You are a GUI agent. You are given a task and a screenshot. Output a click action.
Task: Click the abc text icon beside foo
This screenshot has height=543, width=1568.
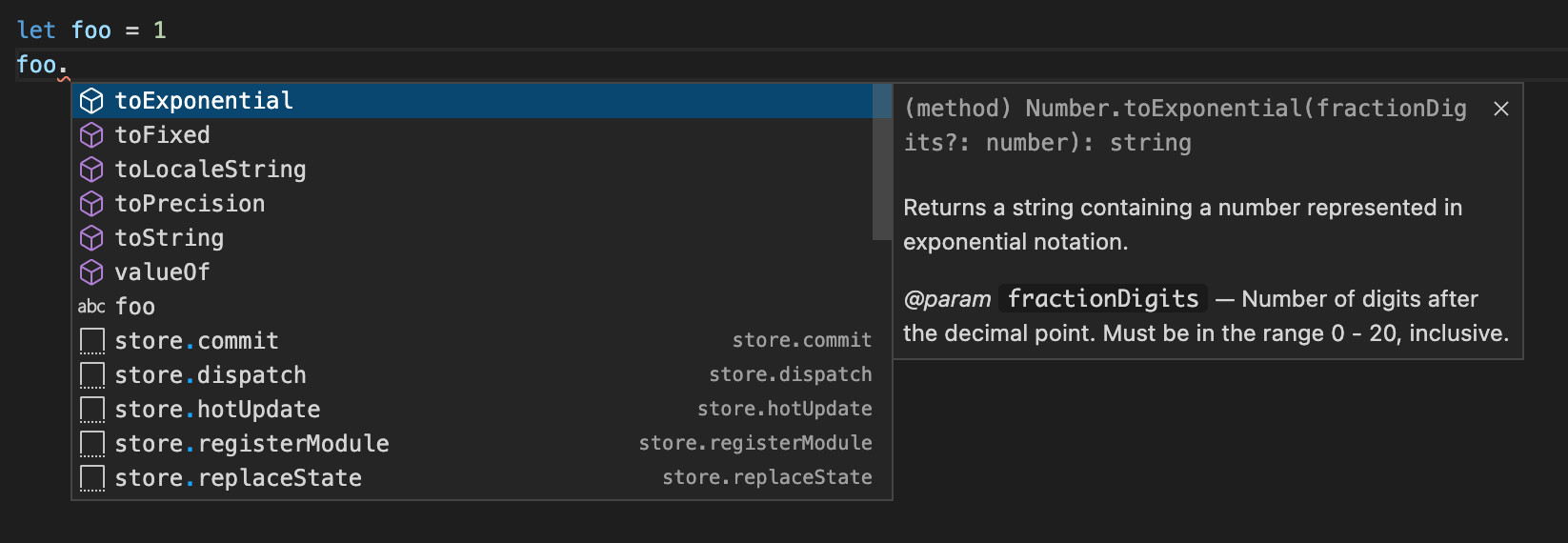[x=91, y=307]
